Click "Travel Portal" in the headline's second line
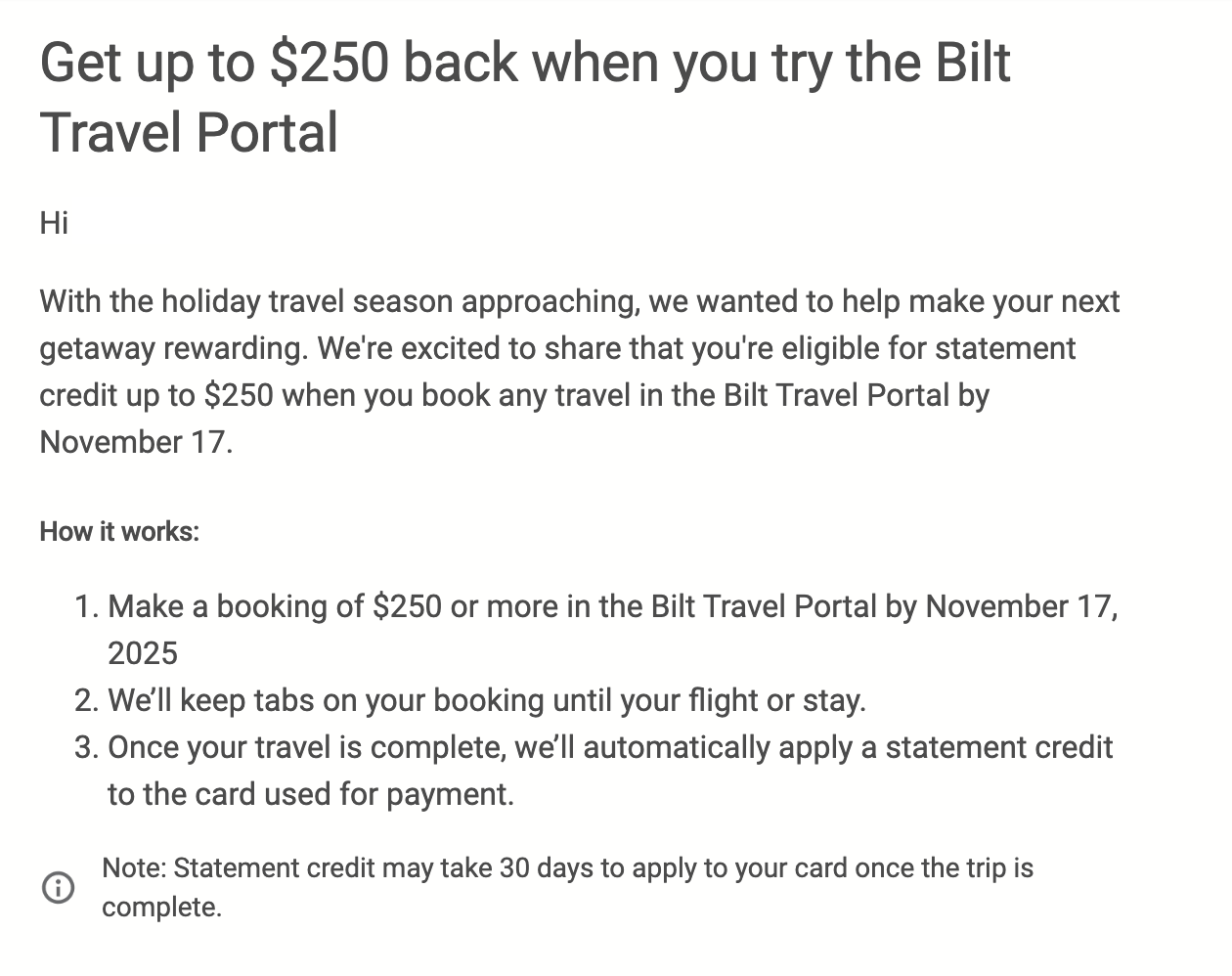Screen dimensions: 1232x976 coord(189,133)
